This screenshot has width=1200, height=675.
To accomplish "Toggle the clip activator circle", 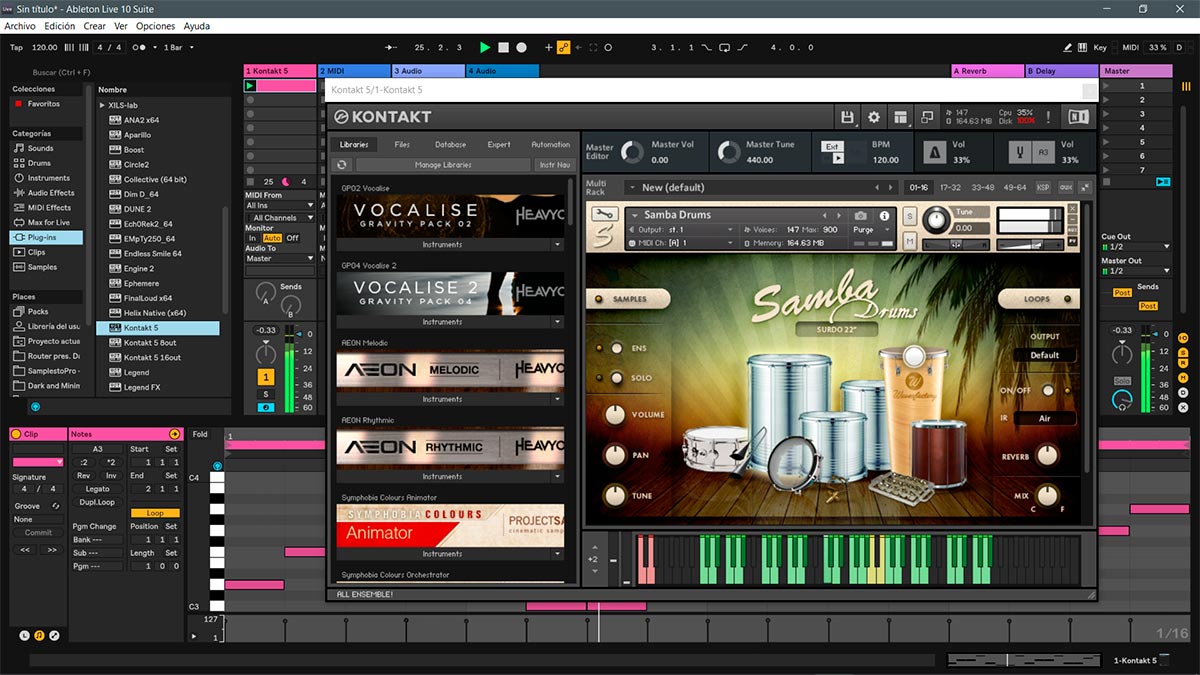I will pos(17,434).
